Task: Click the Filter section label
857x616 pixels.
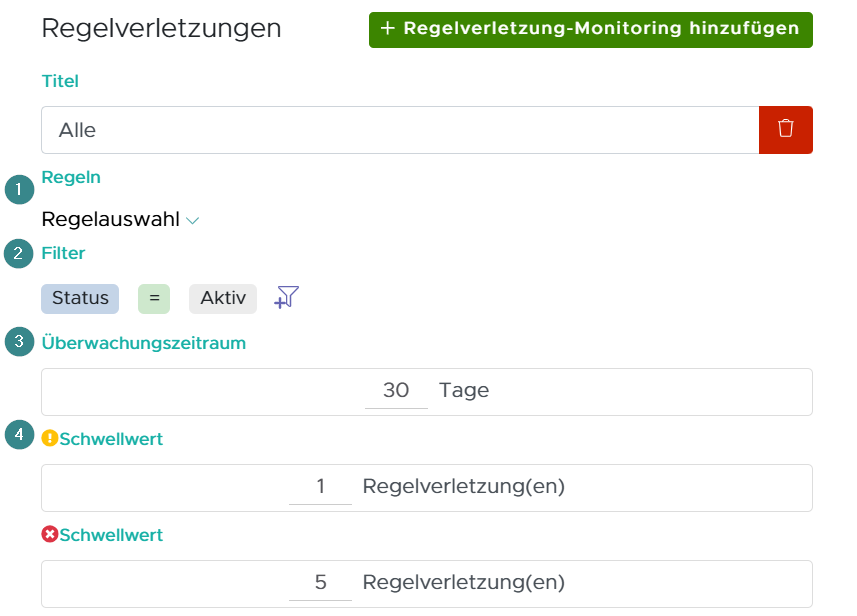Action: (x=63, y=253)
